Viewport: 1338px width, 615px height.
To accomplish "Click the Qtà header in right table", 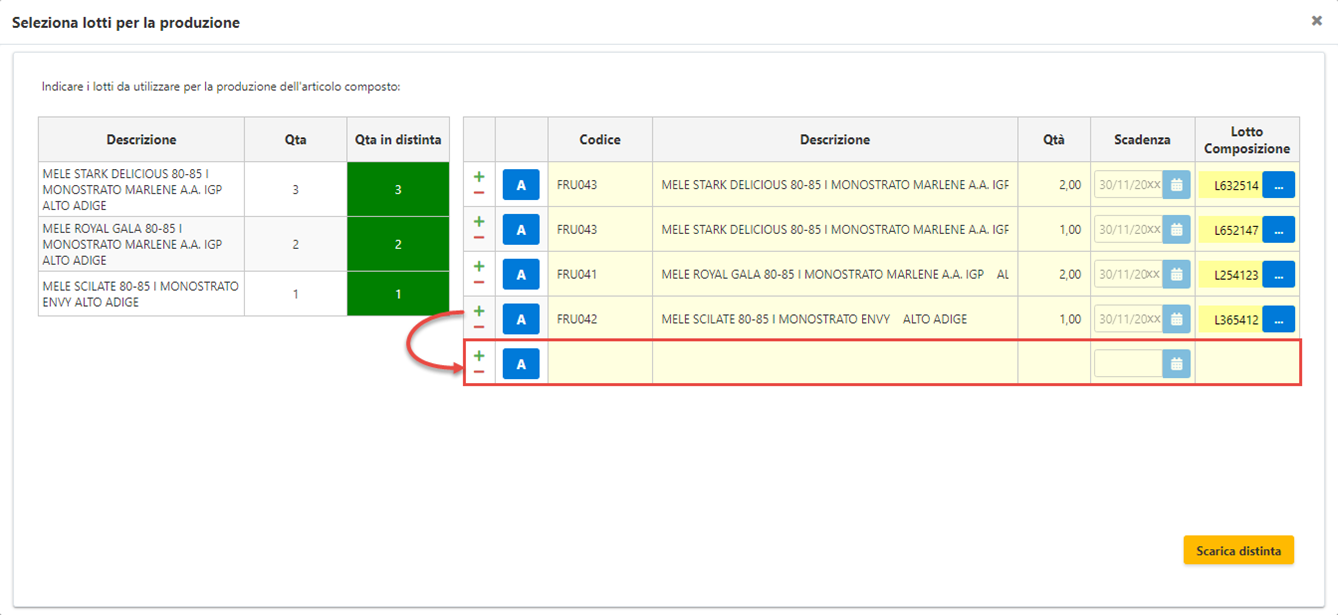I will pyautogui.click(x=1054, y=139).
